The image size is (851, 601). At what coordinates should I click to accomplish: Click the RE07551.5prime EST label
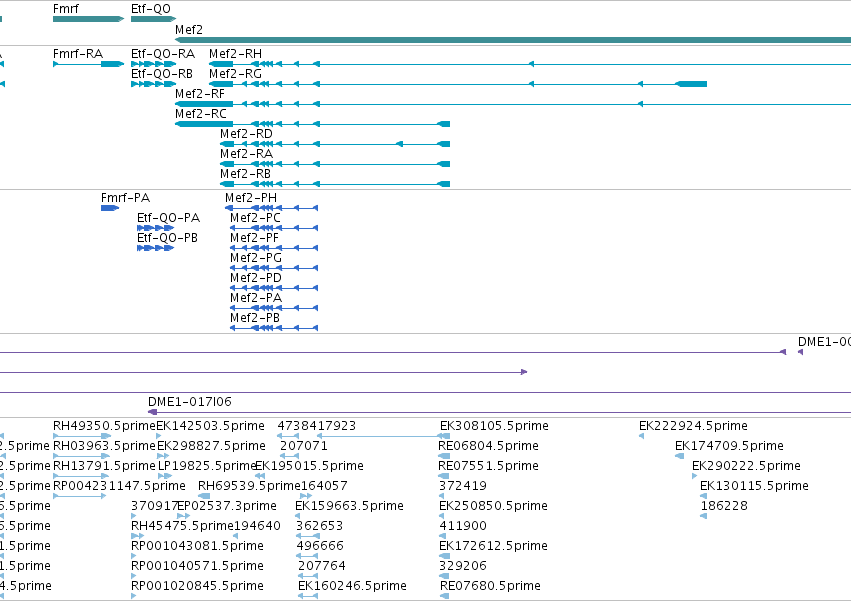point(488,466)
